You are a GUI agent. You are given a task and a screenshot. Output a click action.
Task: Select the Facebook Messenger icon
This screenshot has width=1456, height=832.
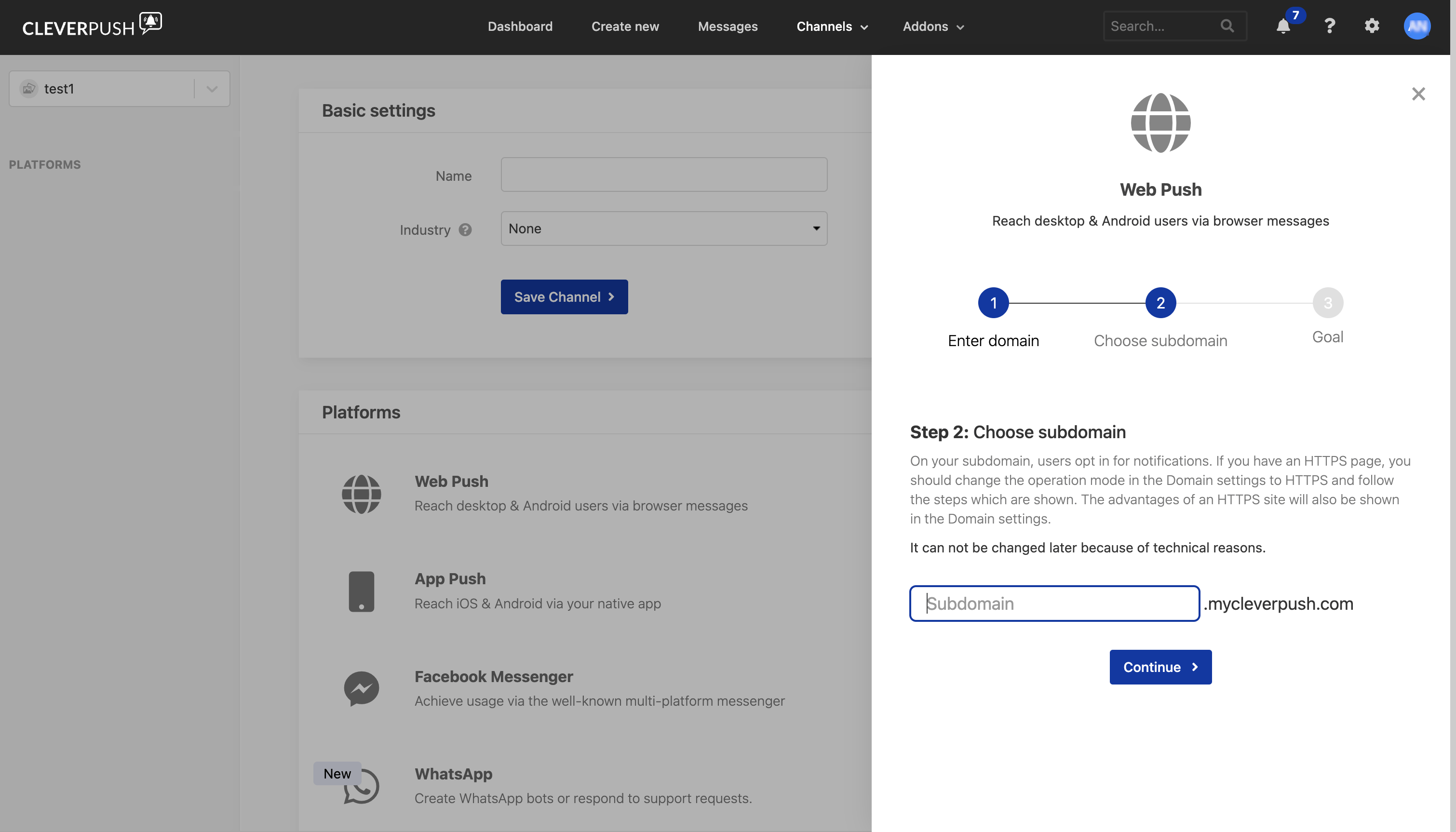click(361, 688)
